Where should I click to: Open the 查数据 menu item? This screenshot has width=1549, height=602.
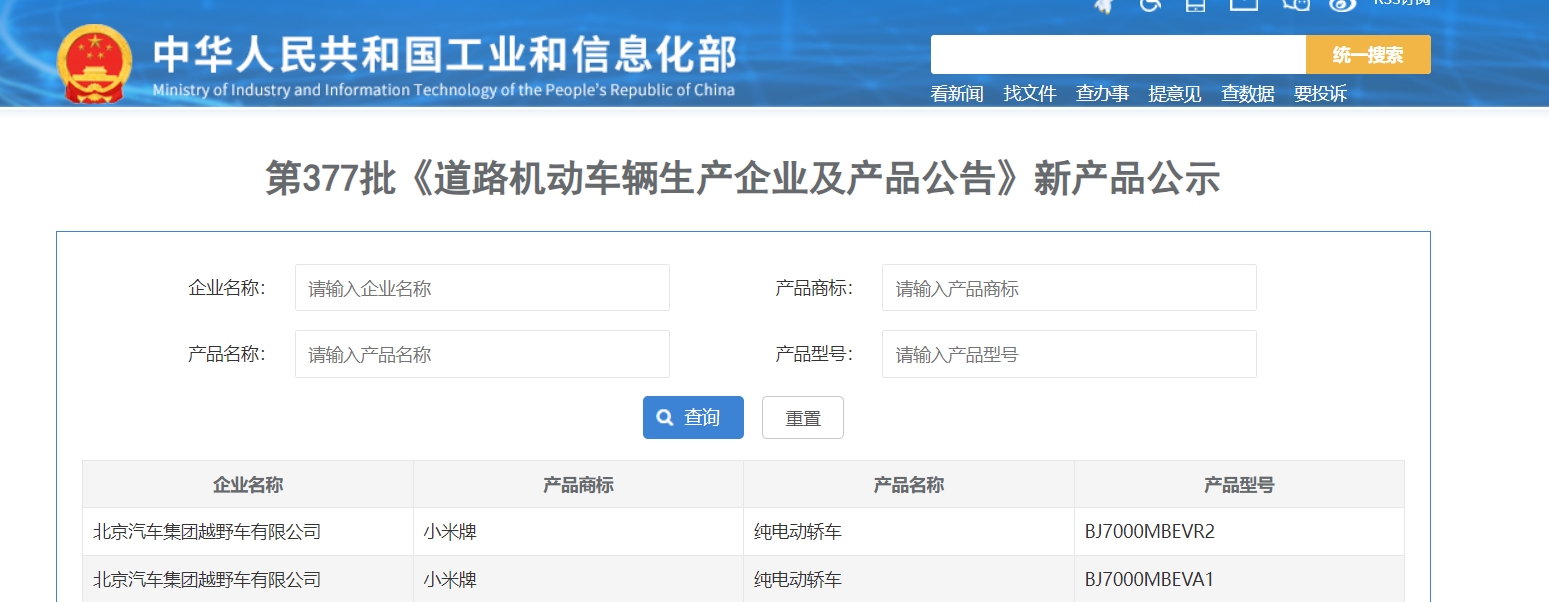tap(1247, 94)
